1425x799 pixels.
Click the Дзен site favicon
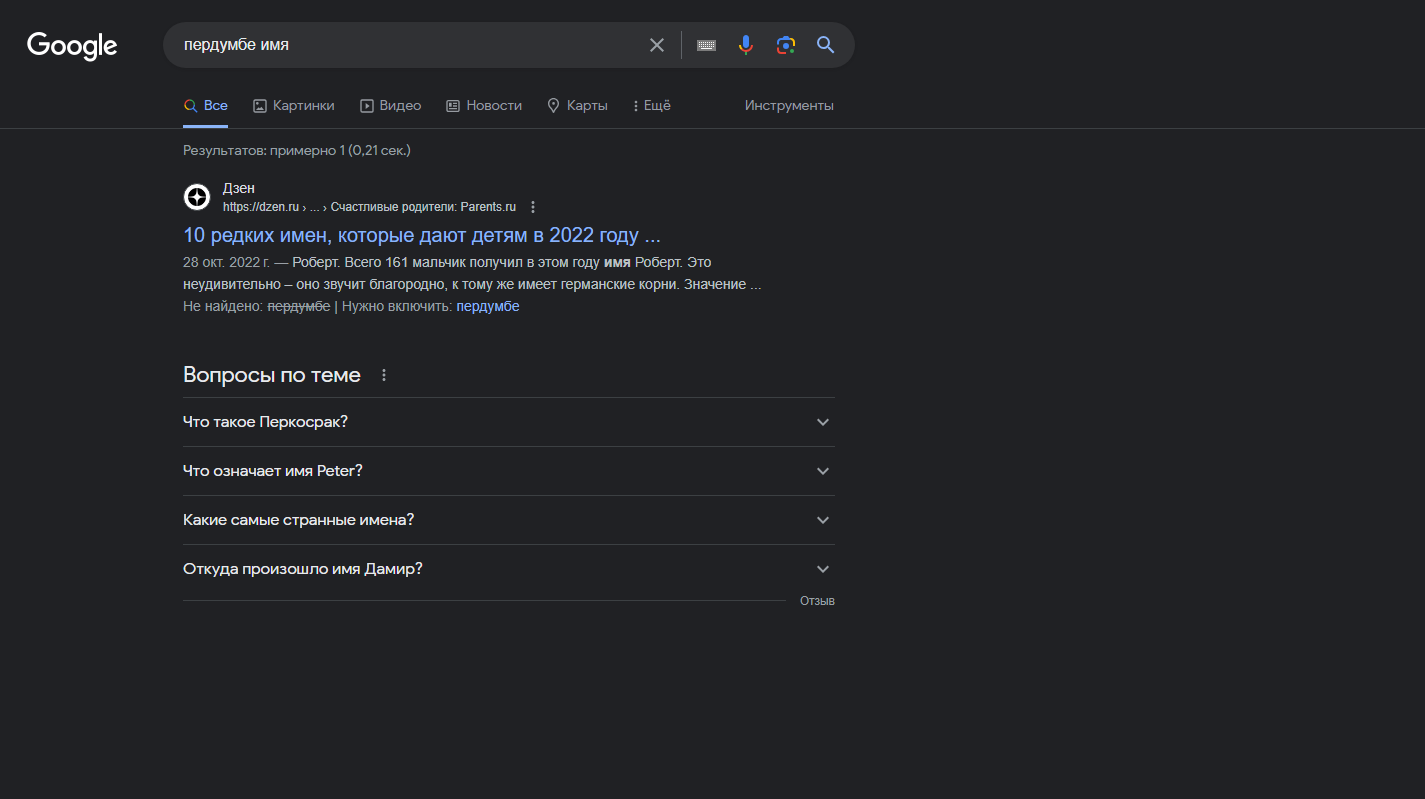click(197, 197)
